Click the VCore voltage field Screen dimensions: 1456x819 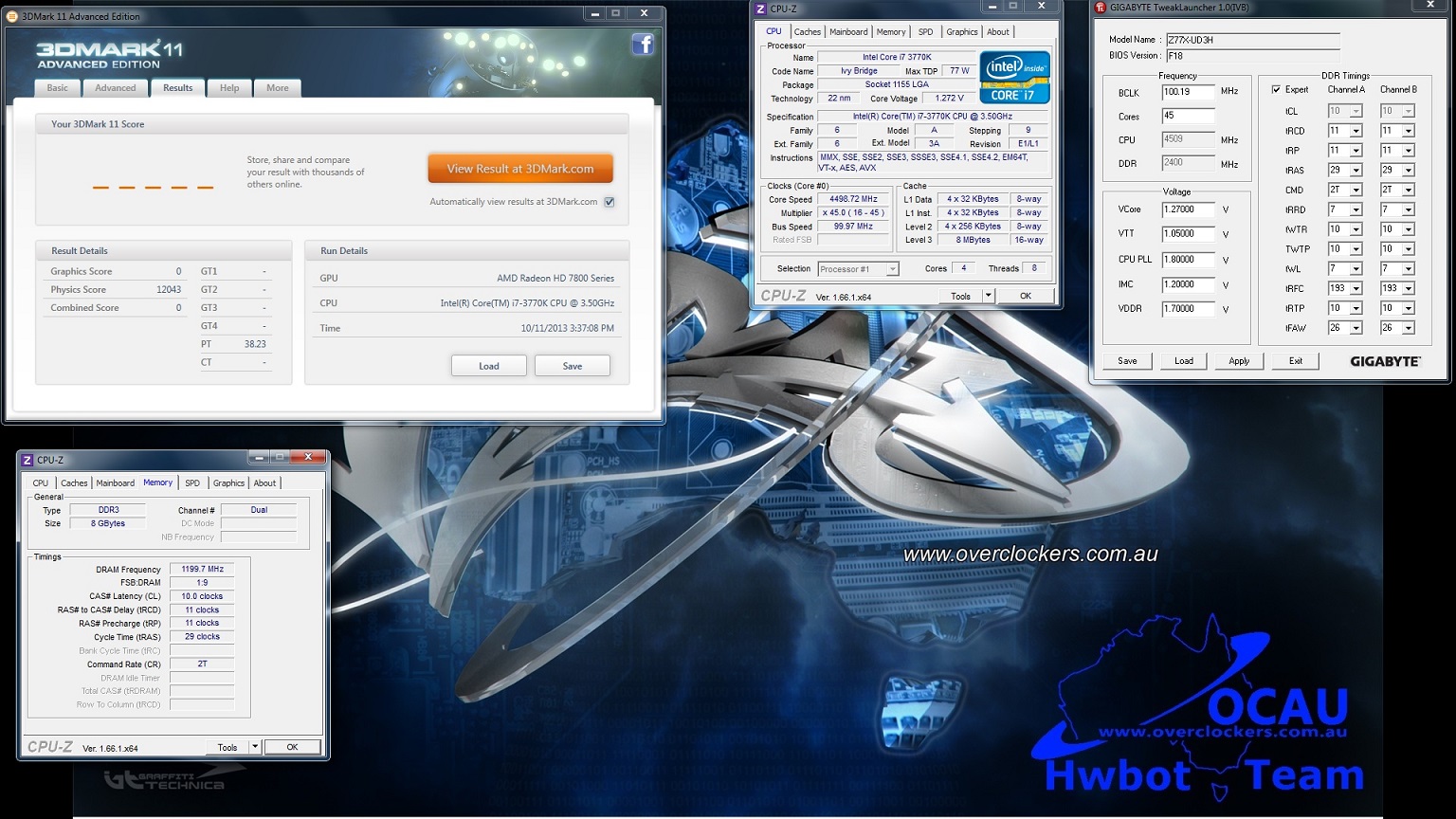[1188, 209]
